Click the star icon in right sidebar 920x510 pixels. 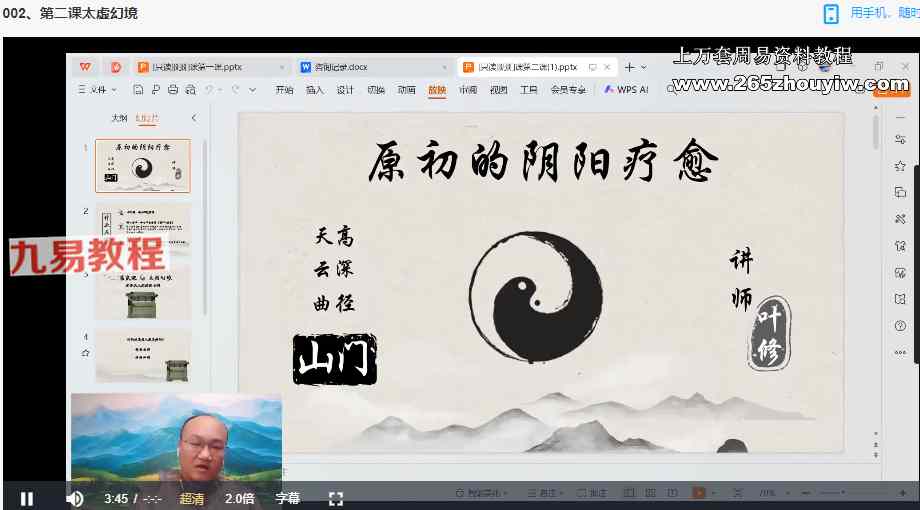point(900,165)
